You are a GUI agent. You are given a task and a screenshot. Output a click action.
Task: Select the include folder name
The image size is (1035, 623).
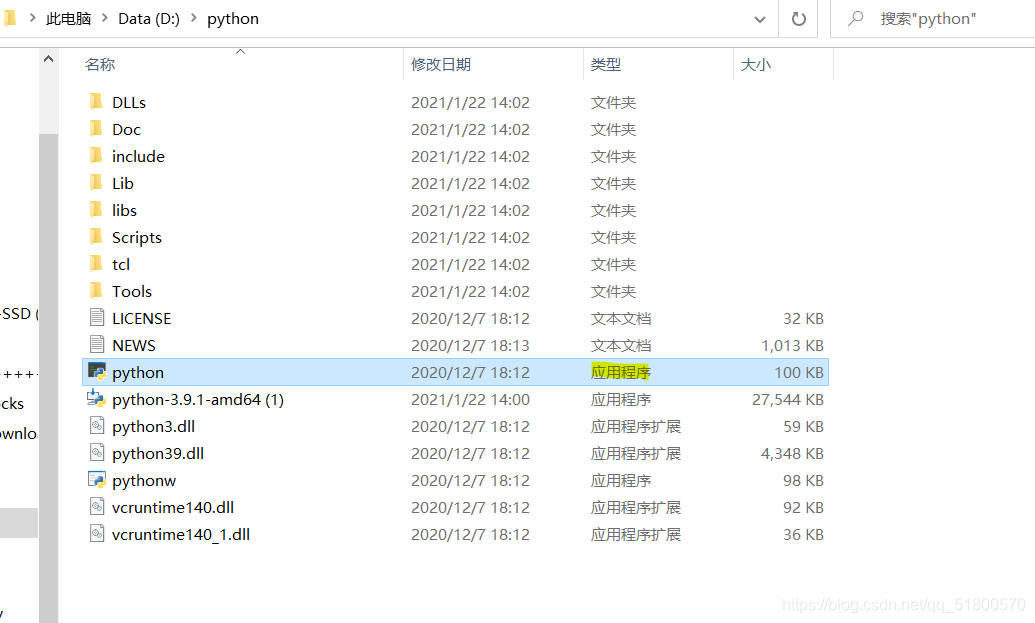pyautogui.click(x=139, y=156)
